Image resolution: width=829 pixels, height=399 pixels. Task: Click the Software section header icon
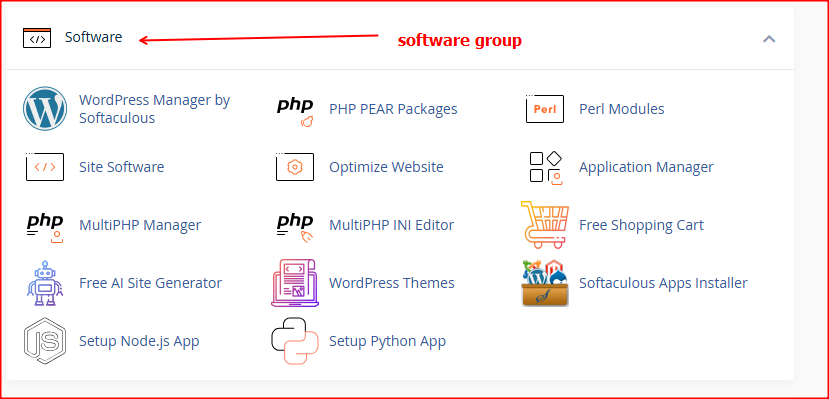click(x=37, y=38)
